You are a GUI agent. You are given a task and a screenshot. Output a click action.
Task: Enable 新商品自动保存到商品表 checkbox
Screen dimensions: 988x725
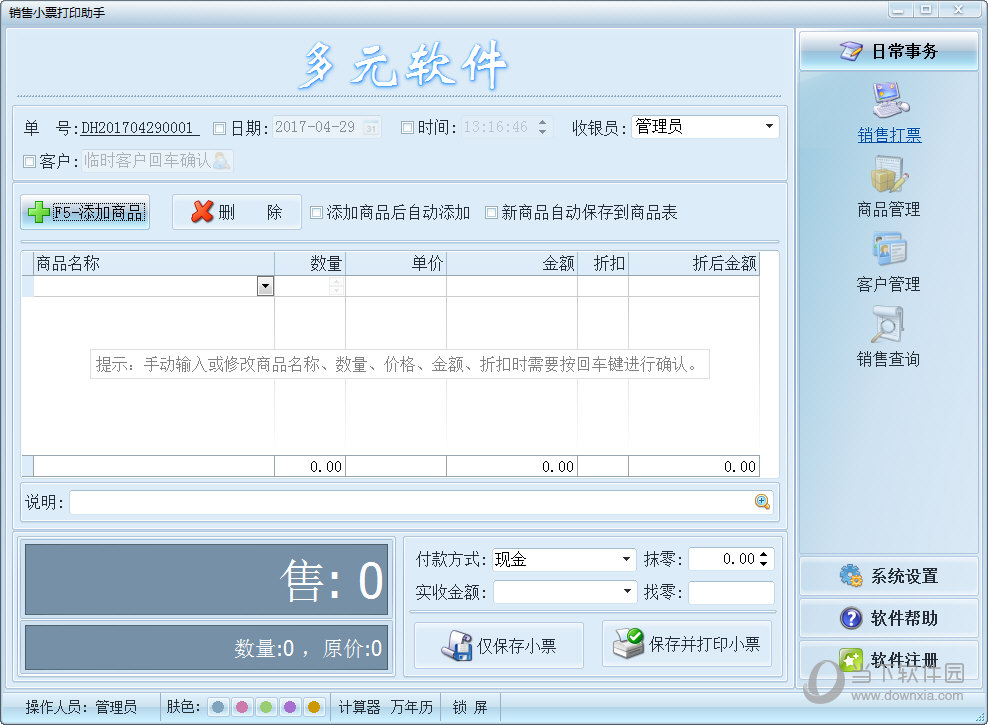491,213
